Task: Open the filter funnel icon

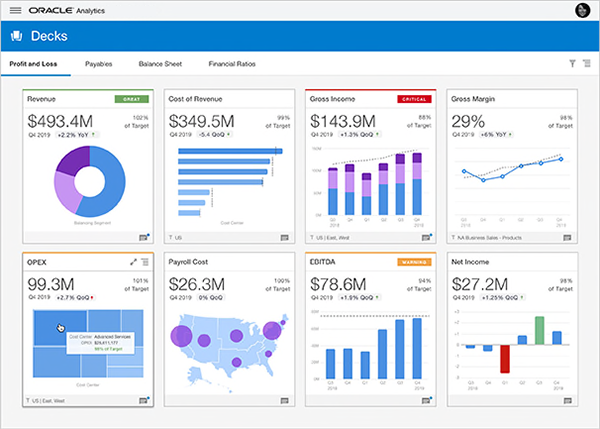Action: click(572, 64)
